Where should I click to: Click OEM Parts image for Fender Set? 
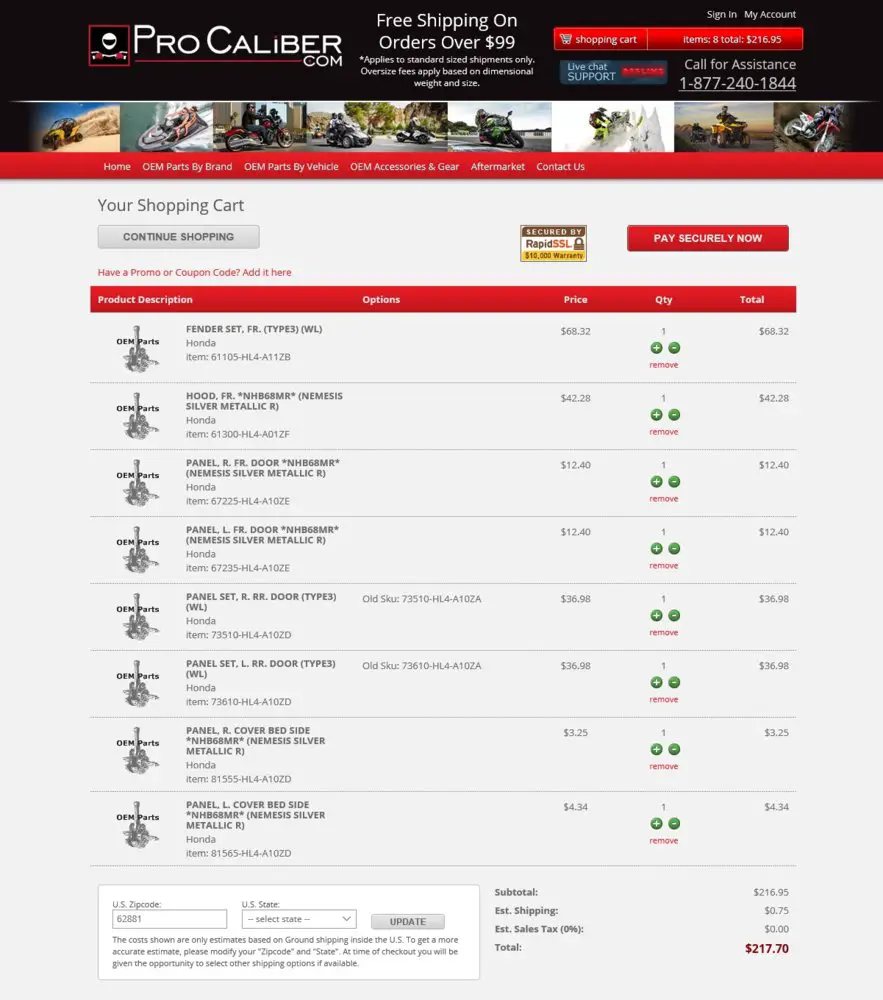138,348
